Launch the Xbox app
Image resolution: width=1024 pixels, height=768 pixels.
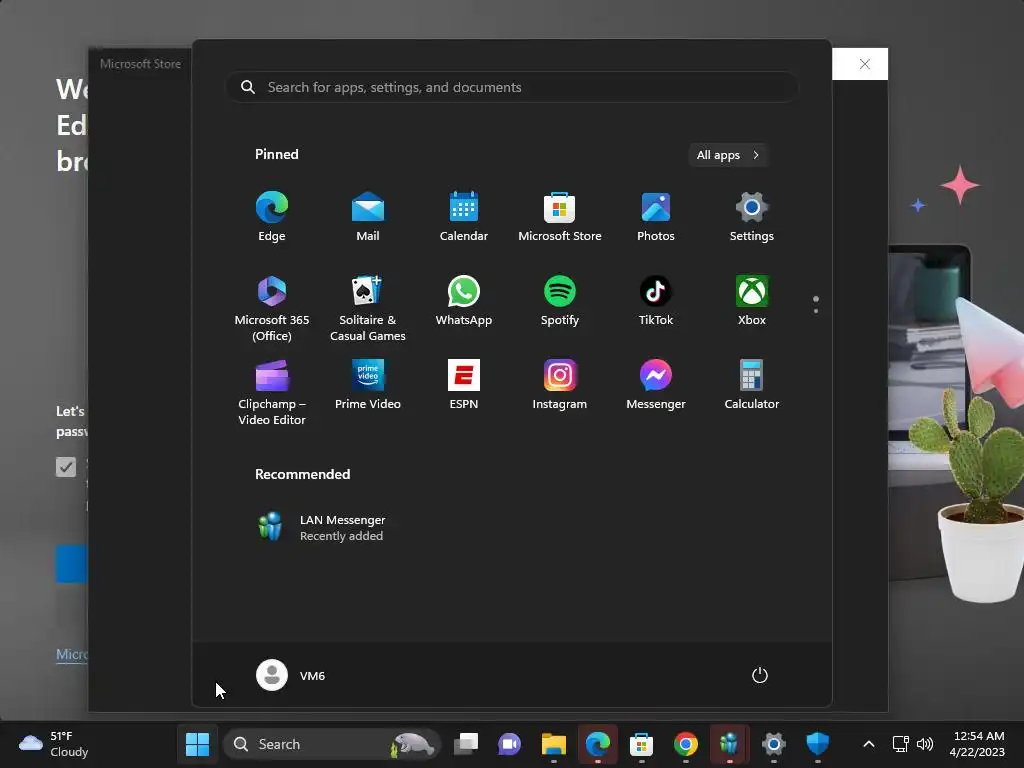coord(752,301)
